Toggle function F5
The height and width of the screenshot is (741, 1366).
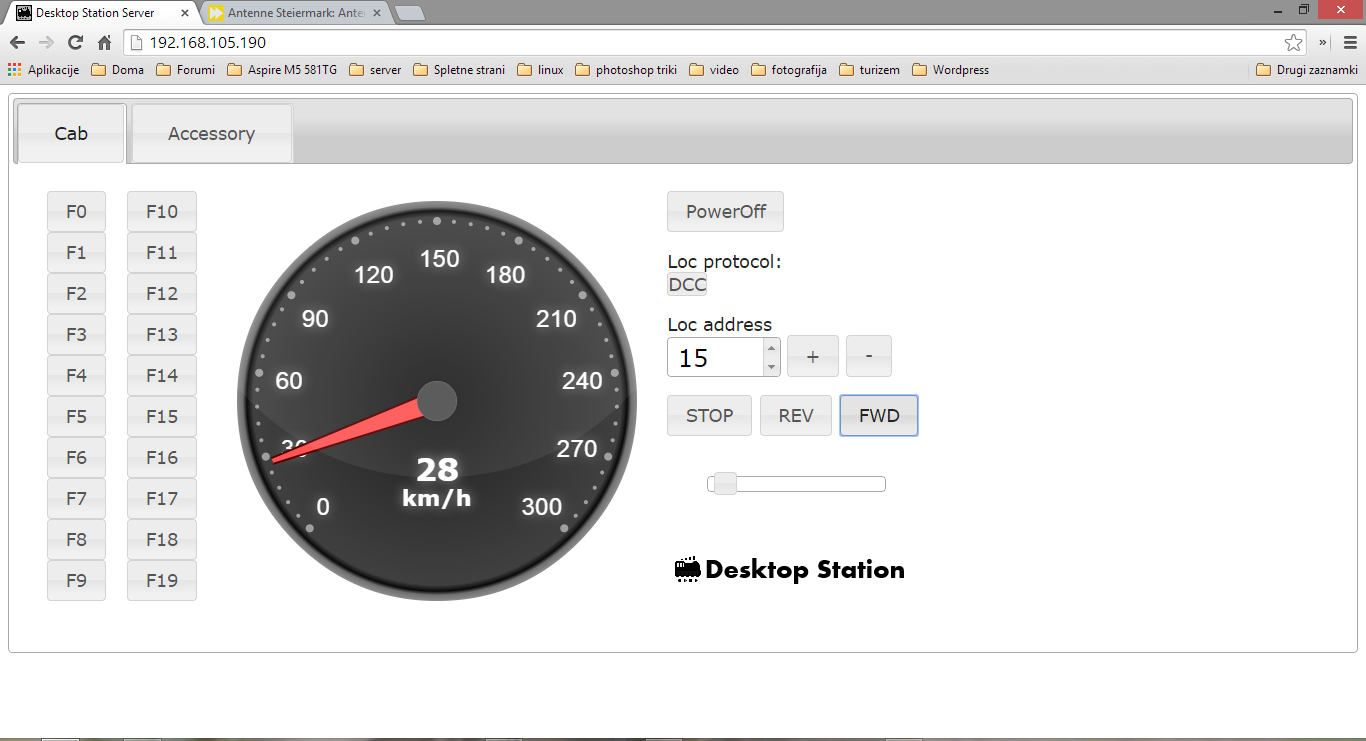76,417
